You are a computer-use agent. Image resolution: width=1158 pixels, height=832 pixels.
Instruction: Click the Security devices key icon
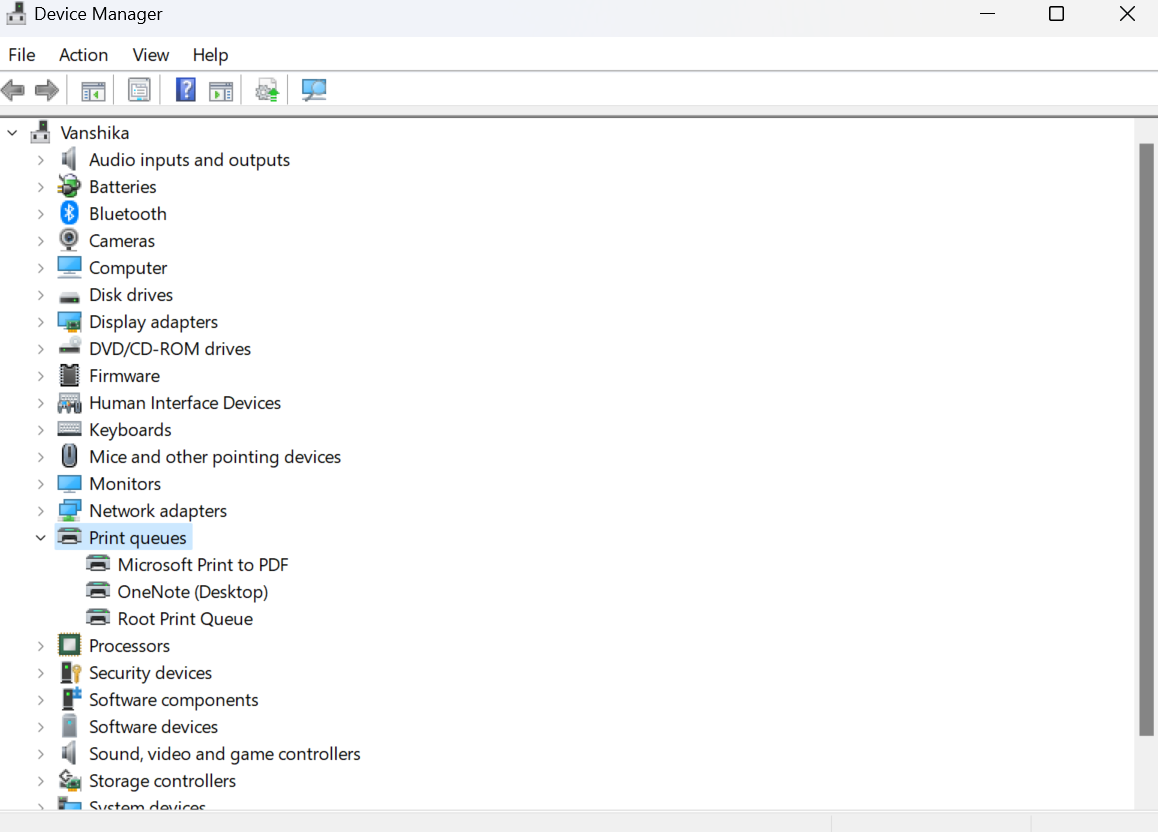pyautogui.click(x=69, y=673)
